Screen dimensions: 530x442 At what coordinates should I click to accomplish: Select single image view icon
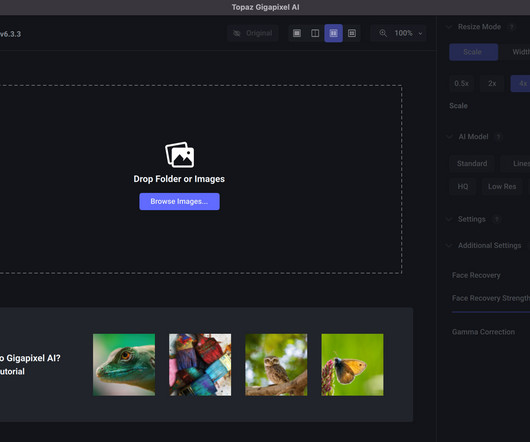point(297,33)
